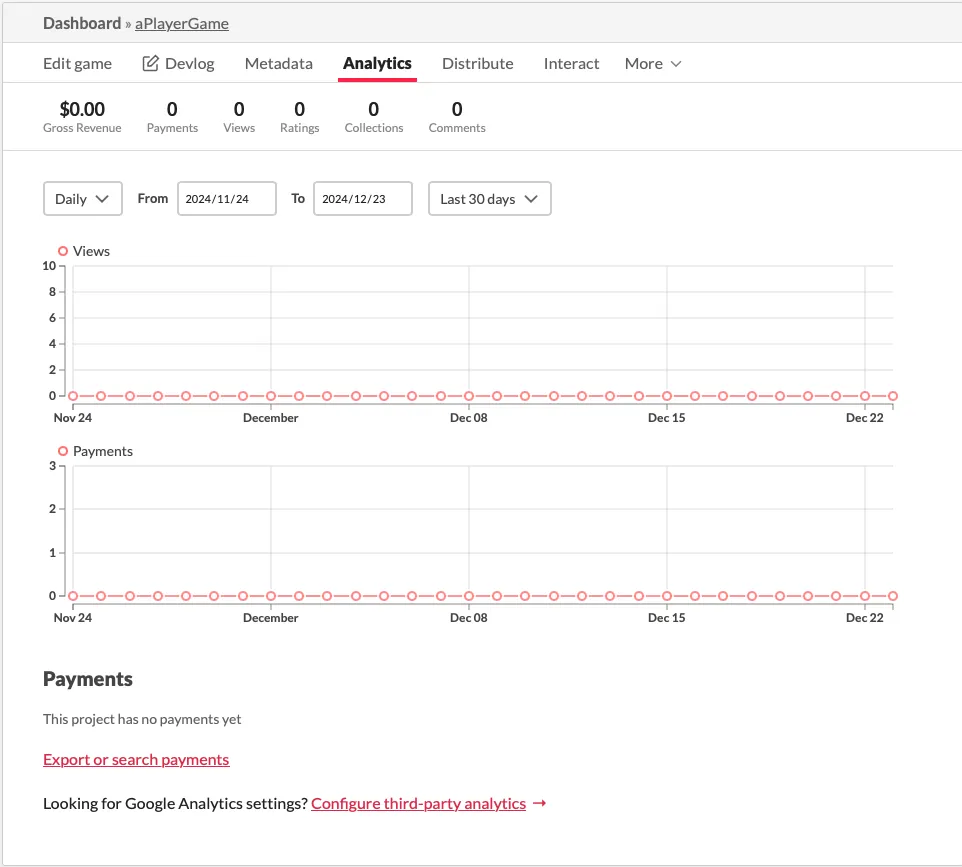Open the aPlayerGame breadcrumb link

[182, 23]
